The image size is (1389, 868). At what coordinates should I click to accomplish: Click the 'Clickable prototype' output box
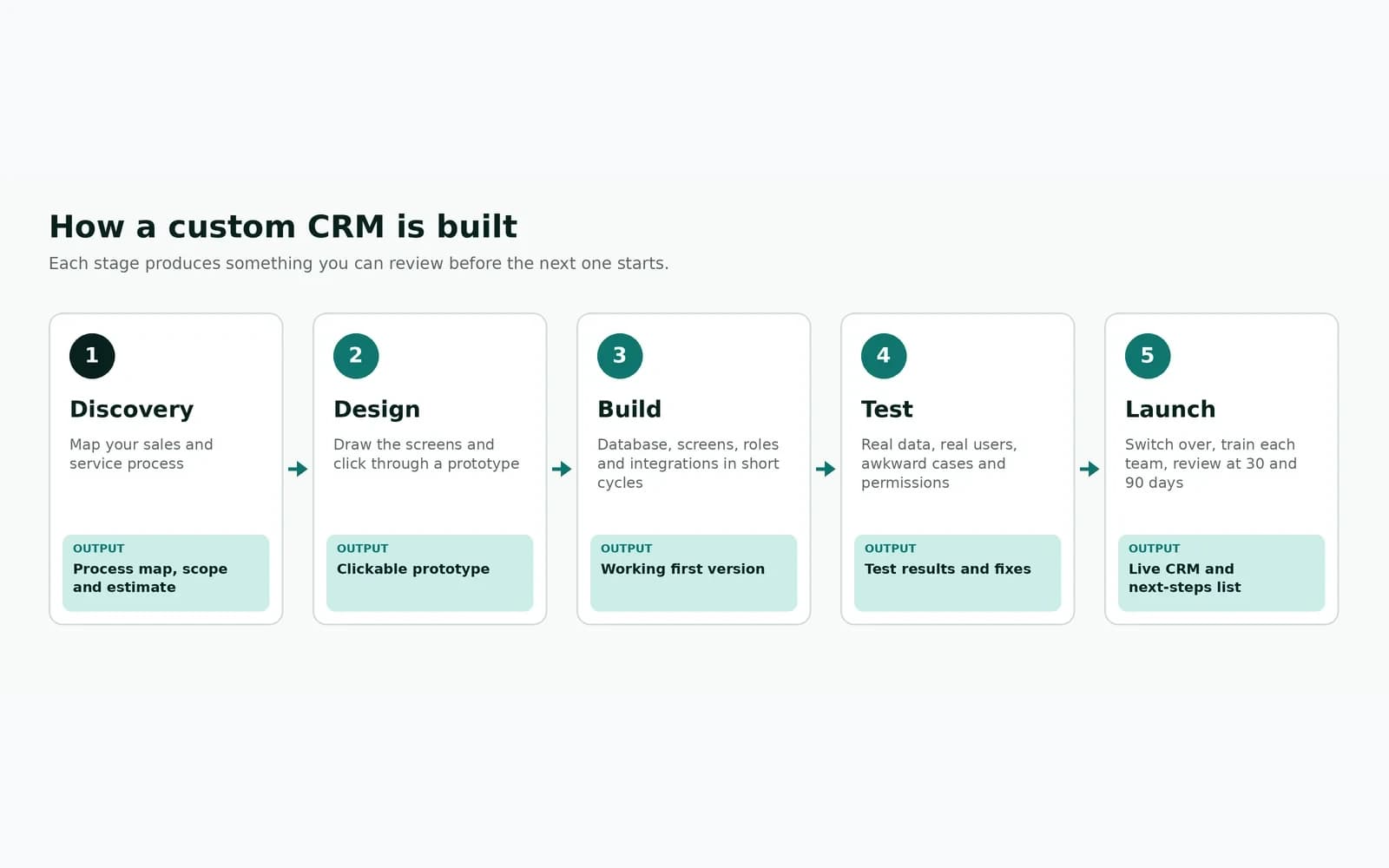[430, 573]
